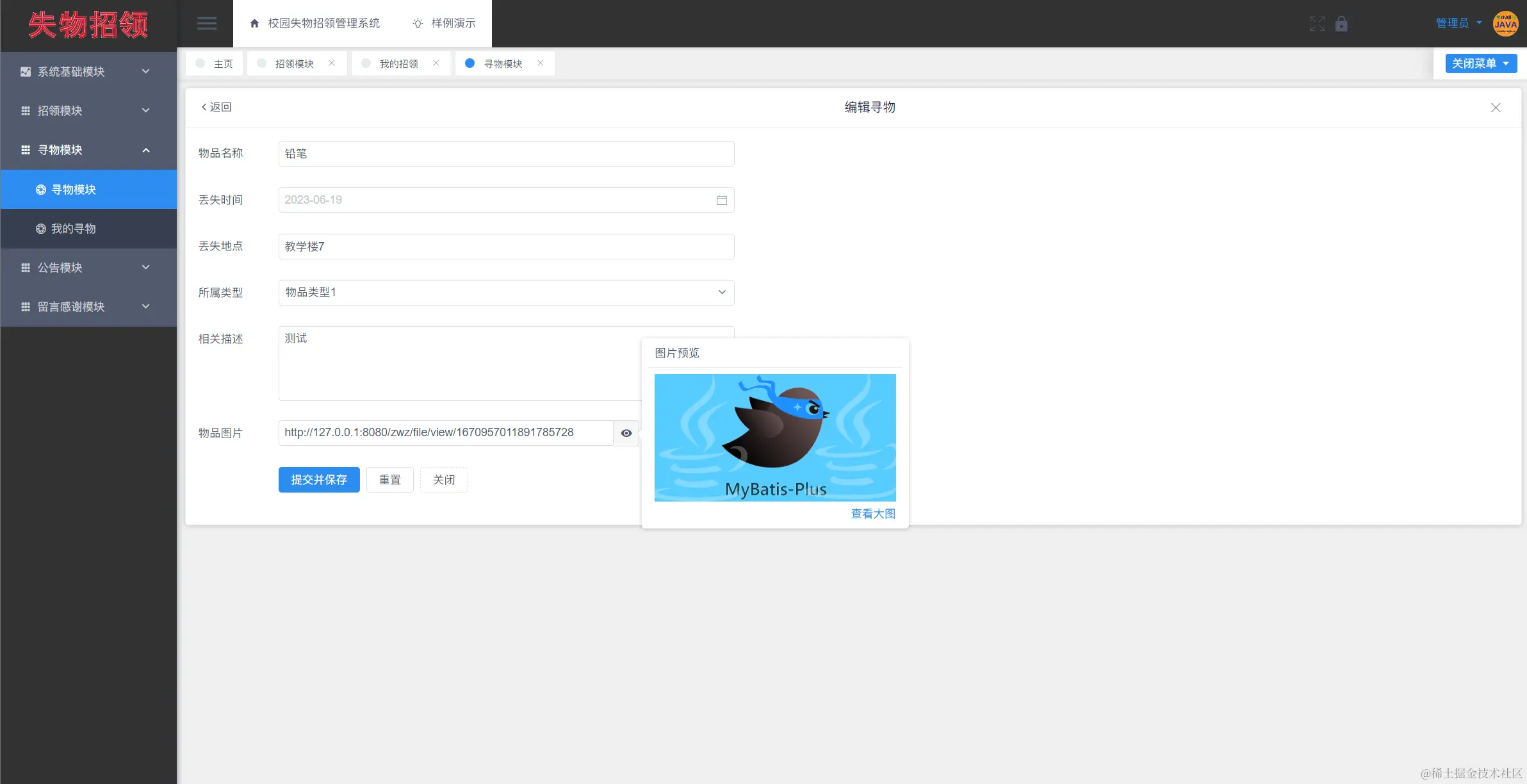
Task: Click the lock screen icon
Action: coord(1341,24)
